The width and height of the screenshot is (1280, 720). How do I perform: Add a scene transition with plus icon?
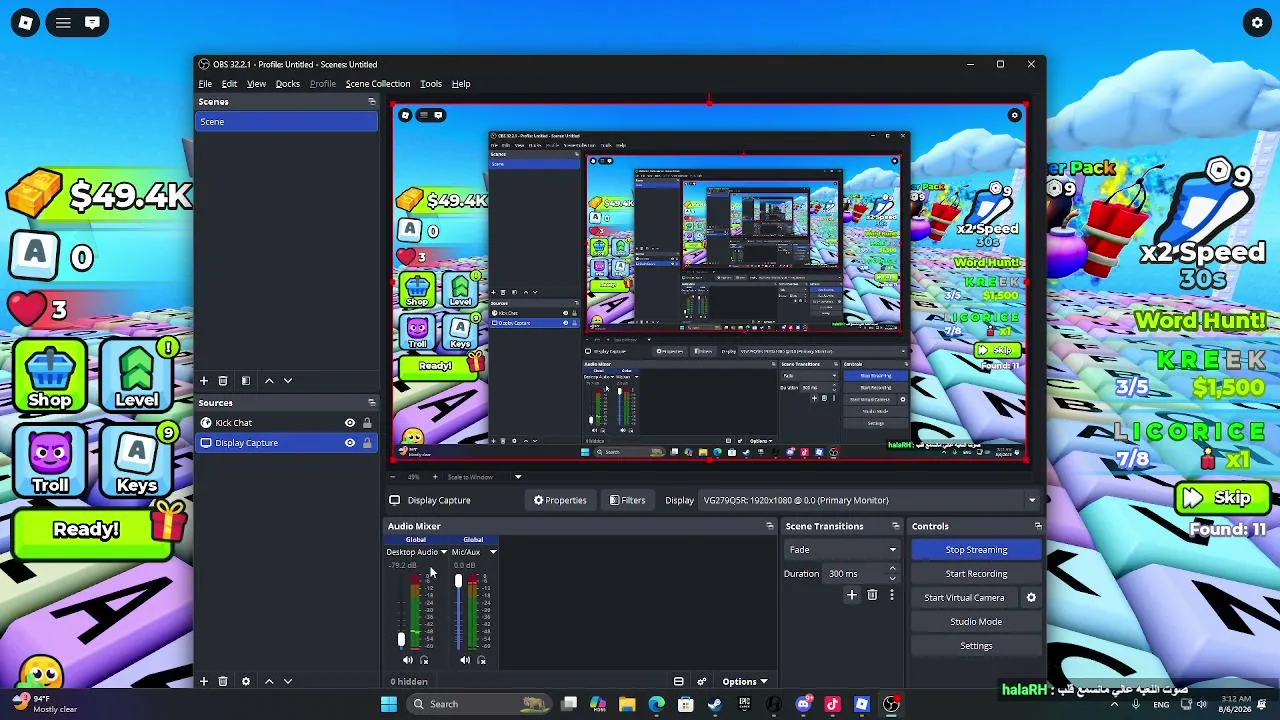tap(852, 595)
